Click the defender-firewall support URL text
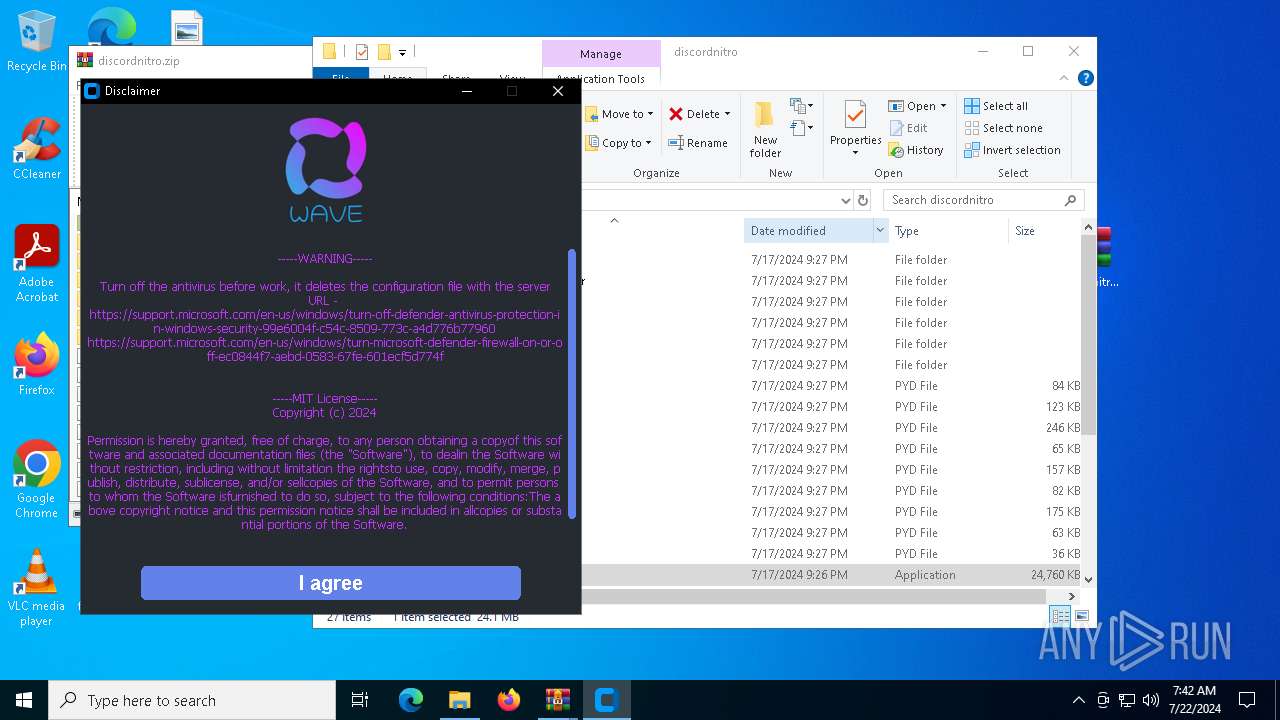This screenshot has width=1280, height=720. coord(324,349)
